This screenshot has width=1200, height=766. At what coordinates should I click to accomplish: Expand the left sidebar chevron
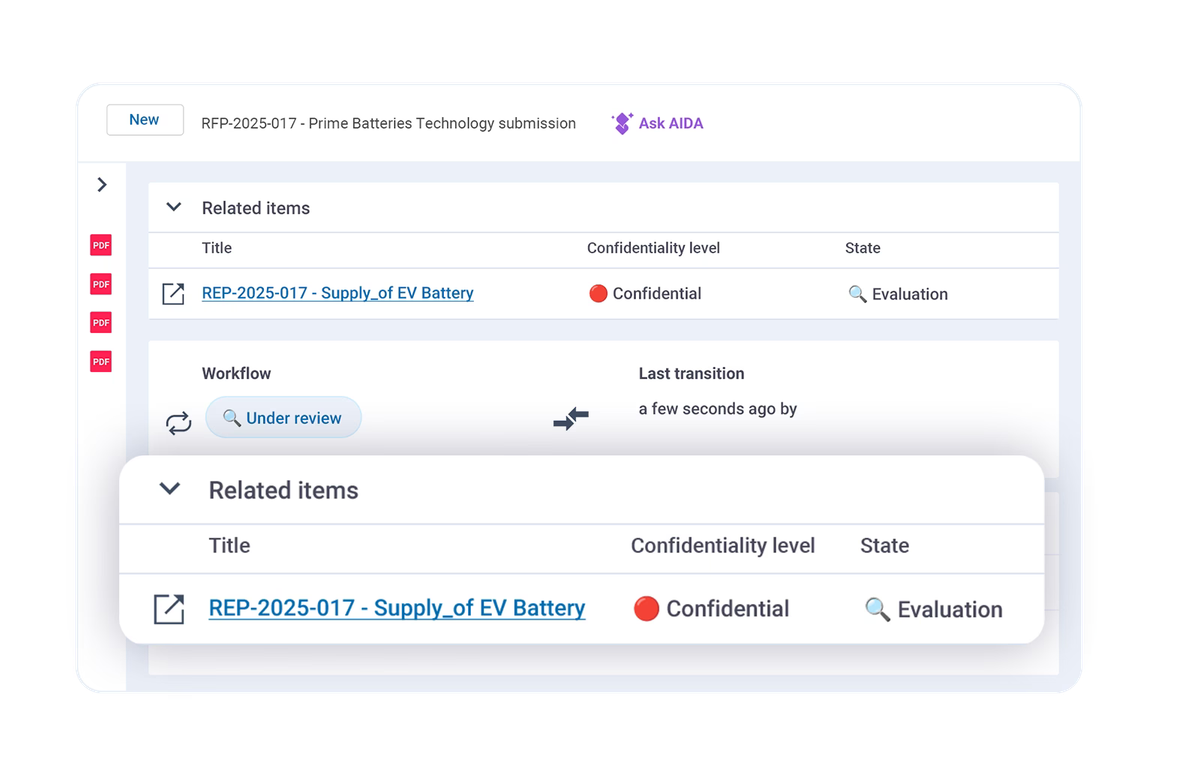tap(102, 185)
